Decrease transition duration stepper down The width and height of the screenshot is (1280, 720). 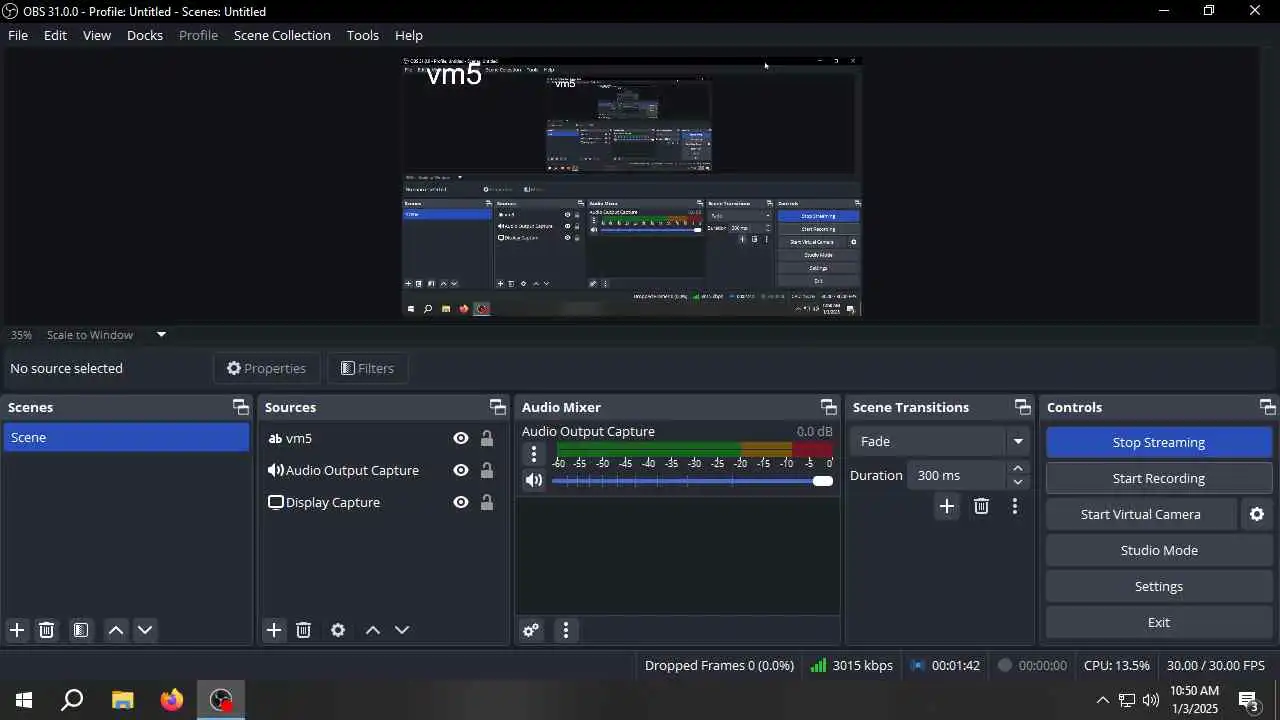click(x=1018, y=482)
